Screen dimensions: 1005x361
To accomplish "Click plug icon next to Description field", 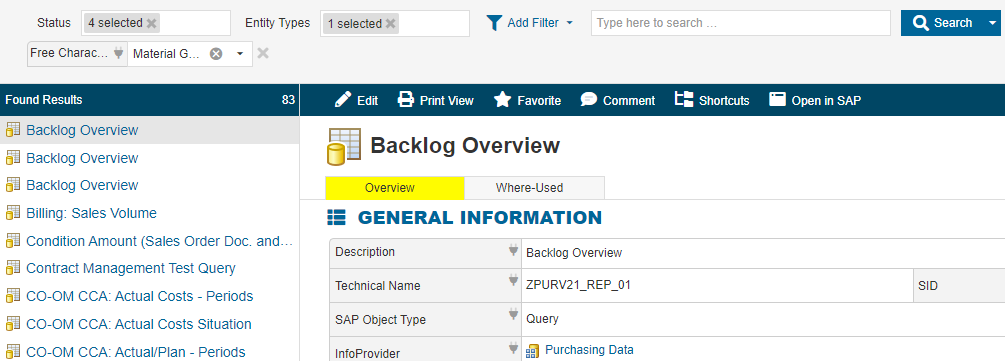I will 513,250.
